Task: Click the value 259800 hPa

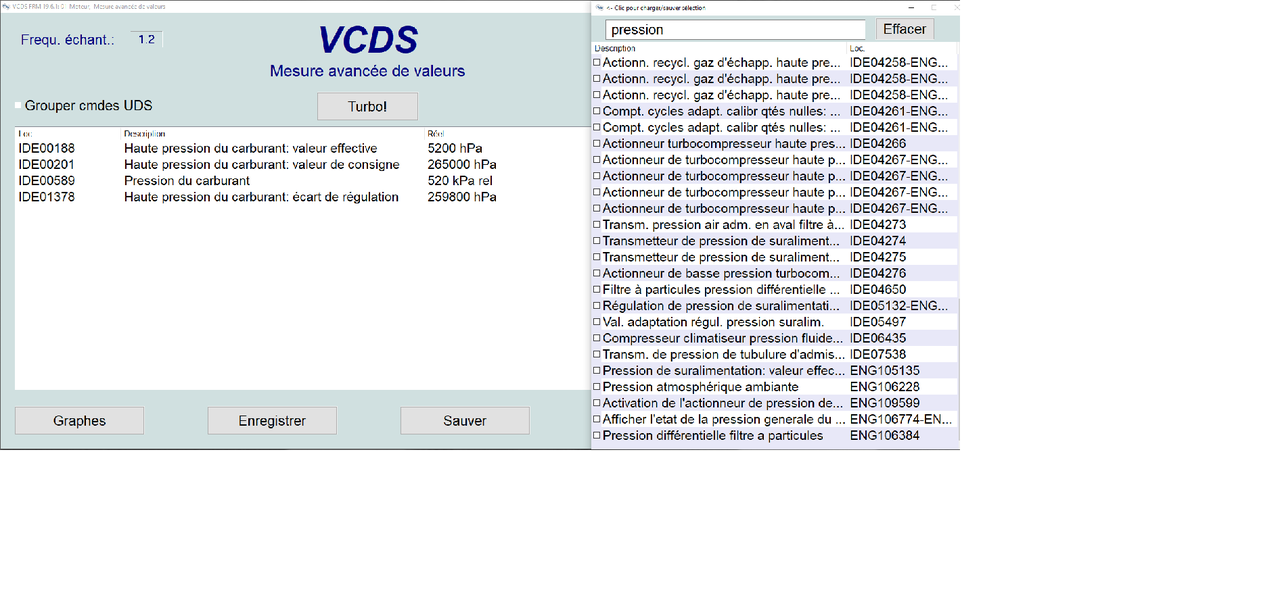Action: click(462, 197)
